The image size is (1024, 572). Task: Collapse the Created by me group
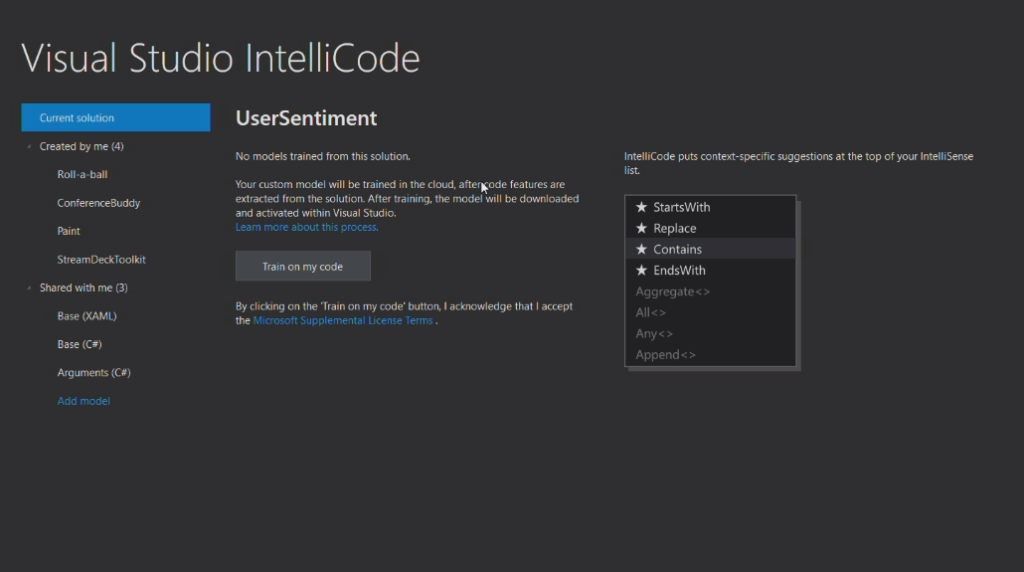coord(29,146)
